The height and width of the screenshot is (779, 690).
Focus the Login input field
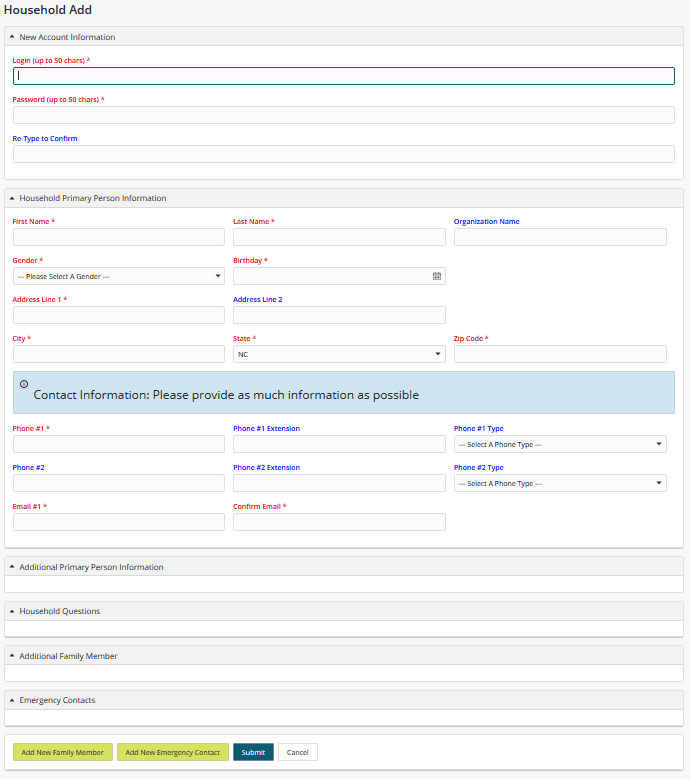coord(343,76)
